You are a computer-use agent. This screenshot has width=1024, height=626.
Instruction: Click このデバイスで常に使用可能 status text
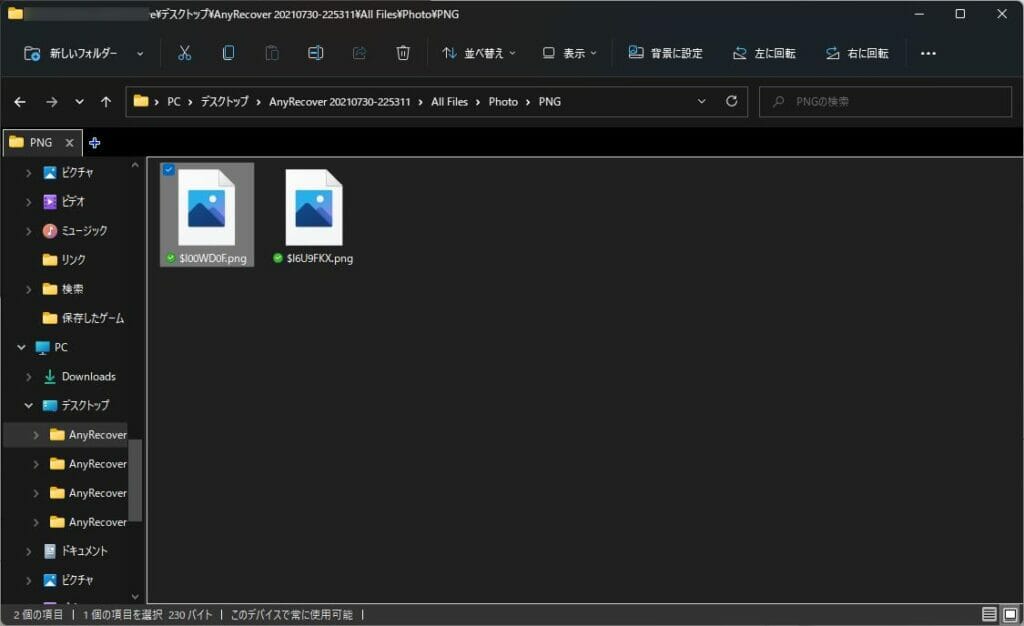tap(291, 615)
